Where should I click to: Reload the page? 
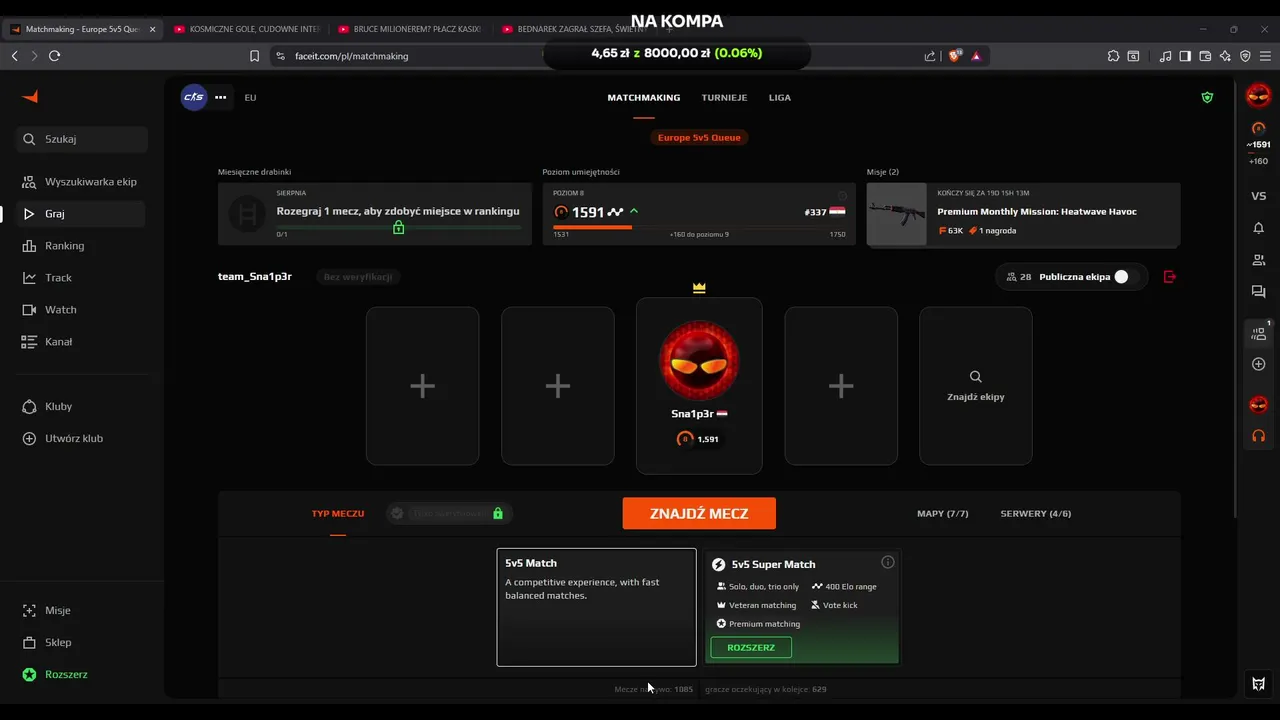54,56
